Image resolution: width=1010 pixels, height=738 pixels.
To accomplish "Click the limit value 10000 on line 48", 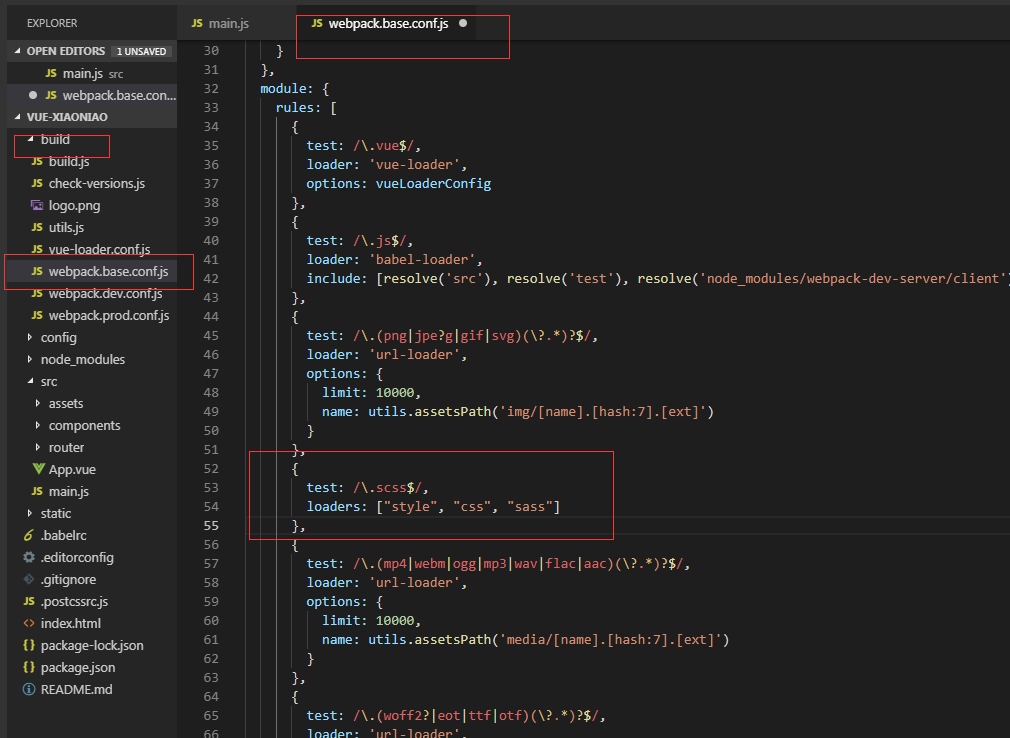I will point(395,392).
